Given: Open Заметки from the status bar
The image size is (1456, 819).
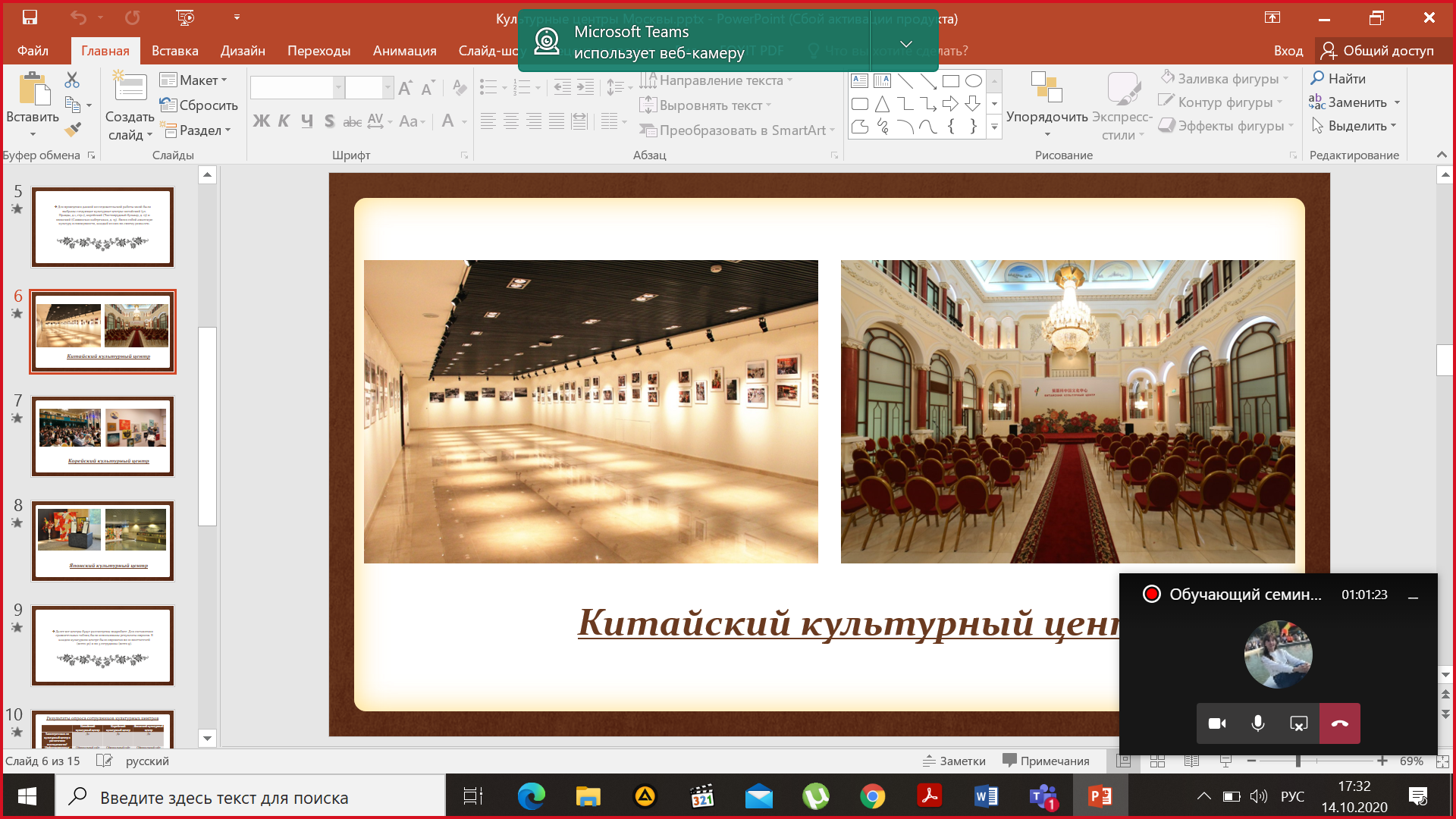Looking at the screenshot, I should pos(954,761).
